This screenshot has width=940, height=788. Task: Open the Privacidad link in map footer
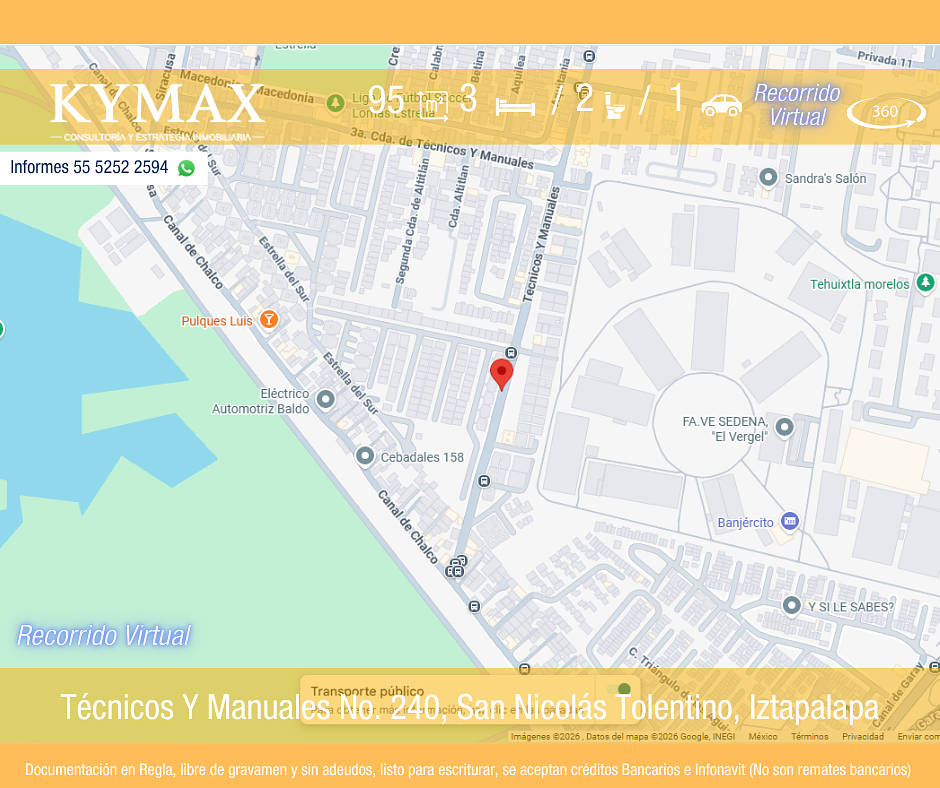point(863,736)
